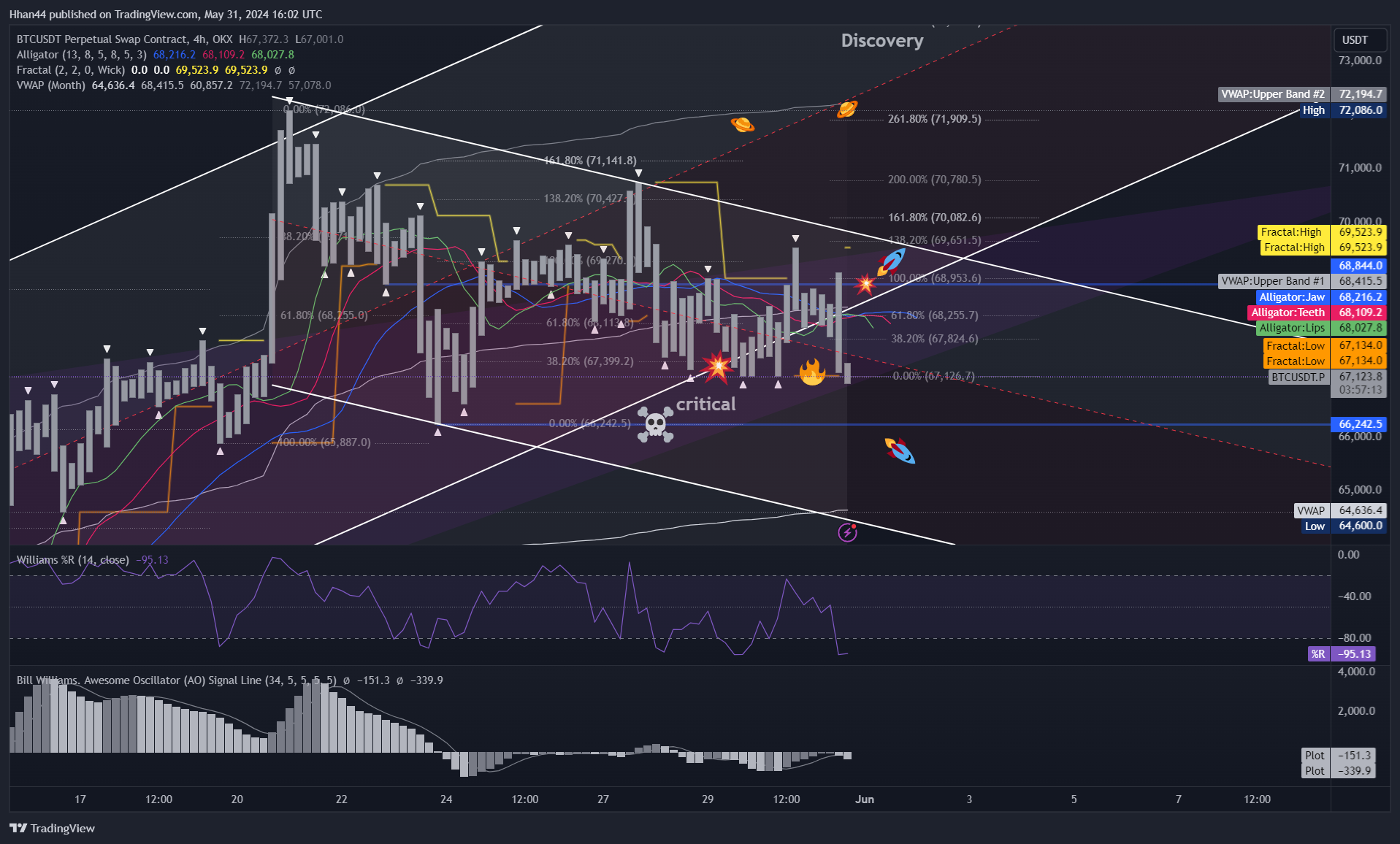Click the Alligator:Teeth 68,109.2 label

coord(1317,312)
